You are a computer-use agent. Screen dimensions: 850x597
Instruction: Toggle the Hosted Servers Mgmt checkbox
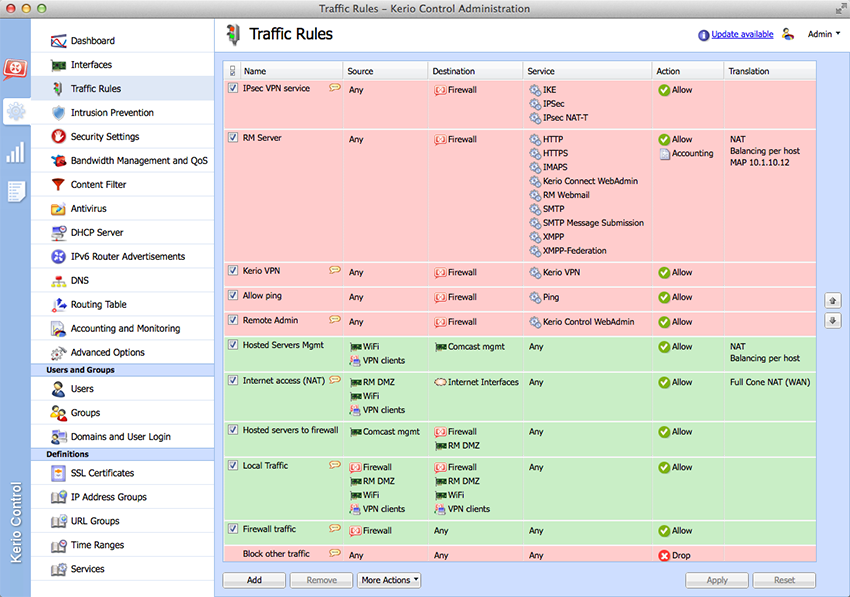pyautogui.click(x=233, y=345)
